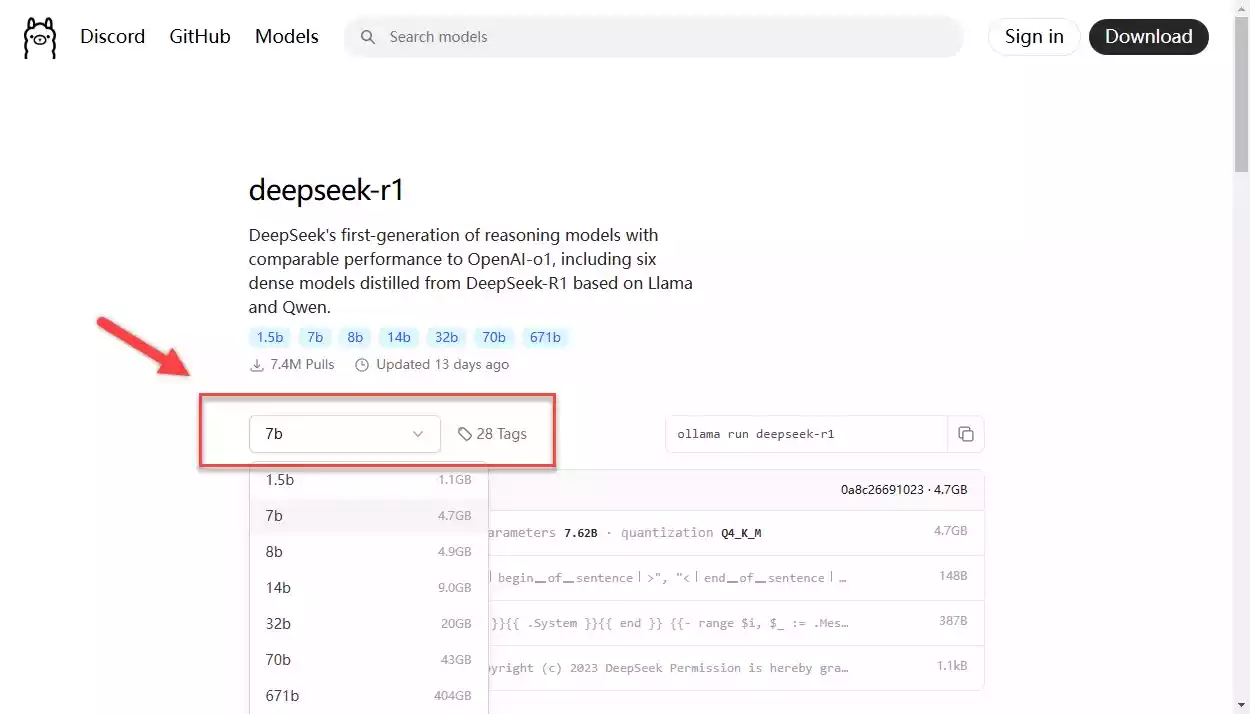Click the clock icon near Updated
The width and height of the screenshot is (1250, 714).
(x=362, y=365)
